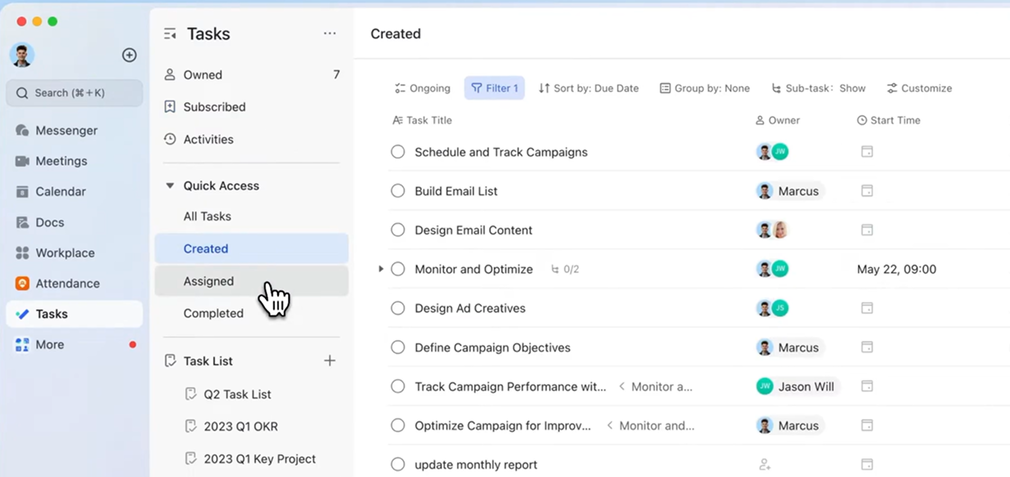The image size is (1010, 477).
Task: Assign owner to update monthly report task
Action: pyautogui.click(x=765, y=465)
